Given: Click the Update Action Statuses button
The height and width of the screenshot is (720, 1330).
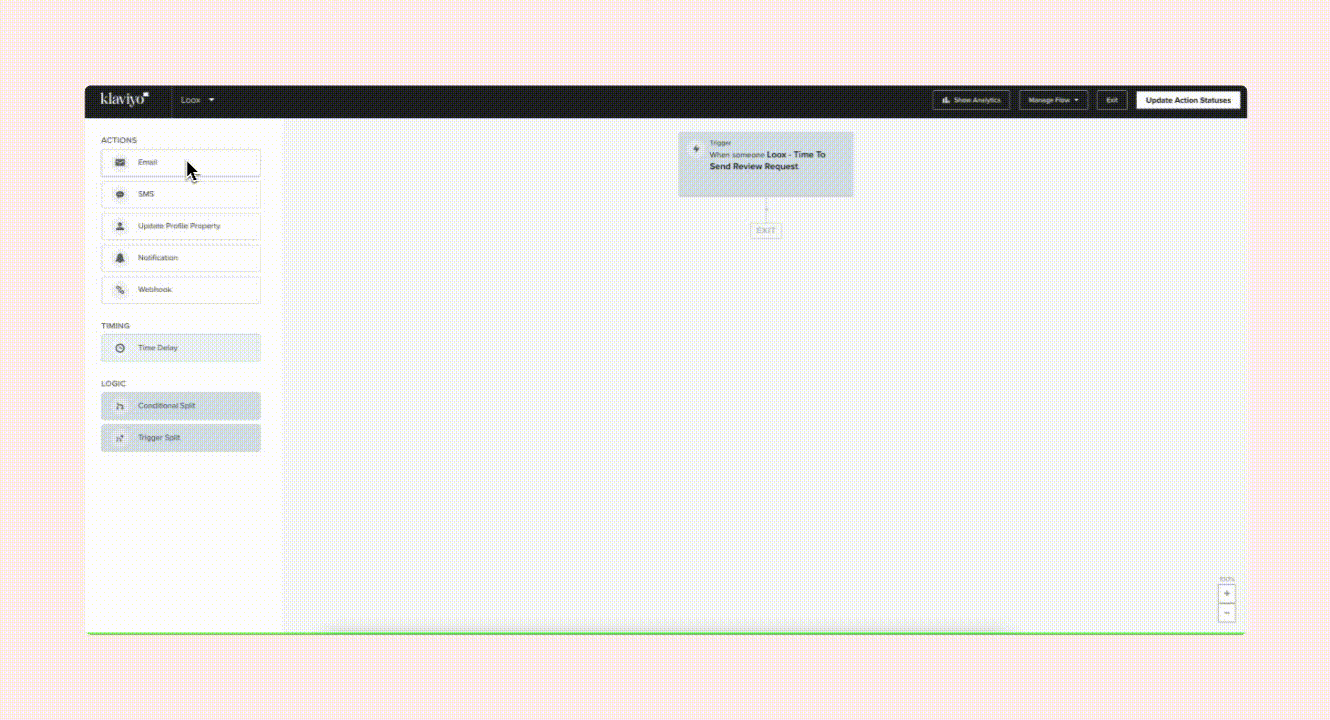Looking at the screenshot, I should [1188, 100].
